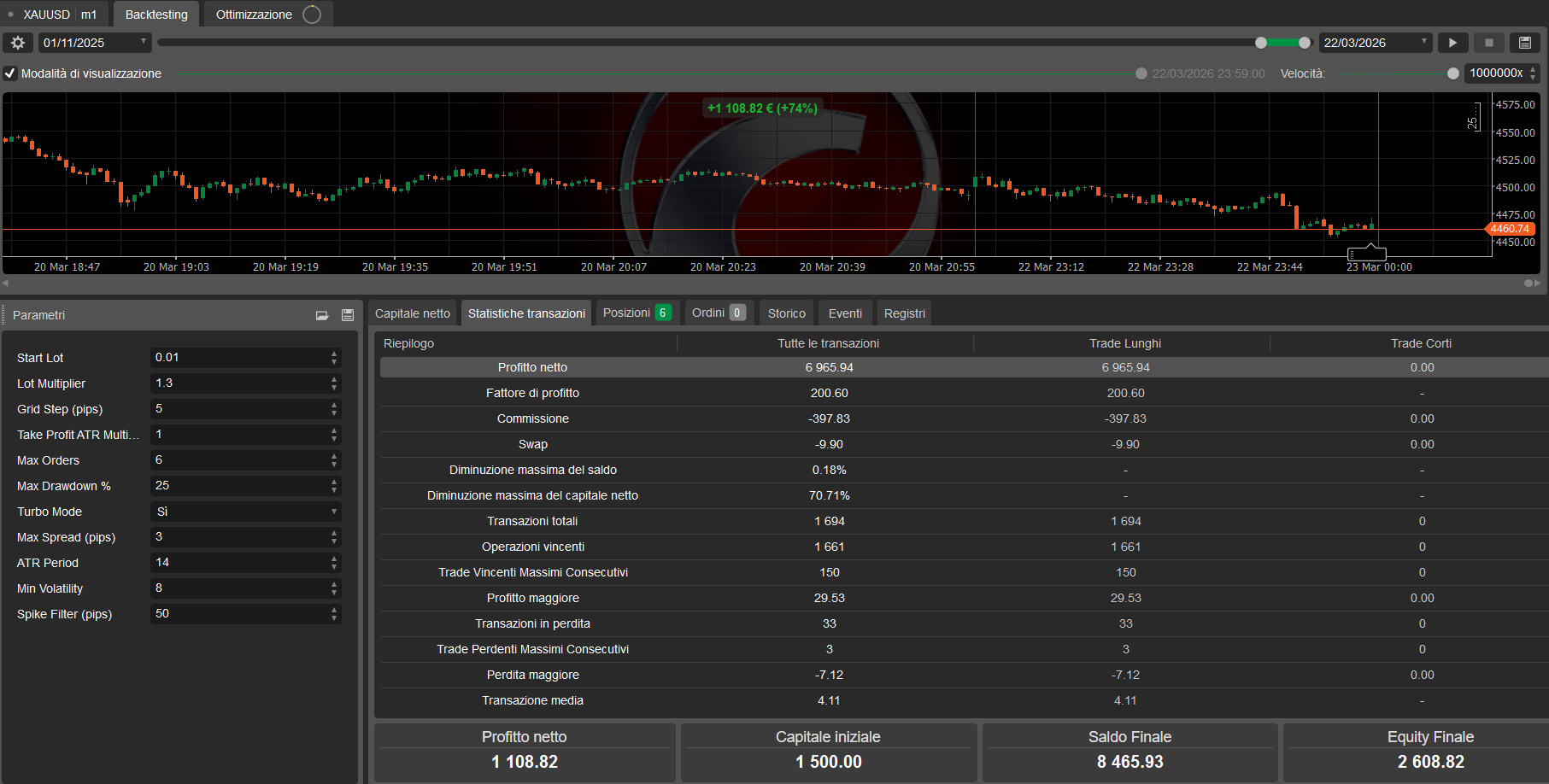Viewport: 1549px width, 784px height.
Task: Toggle Modalità di visualizzazione checkbox
Action: 10,73
